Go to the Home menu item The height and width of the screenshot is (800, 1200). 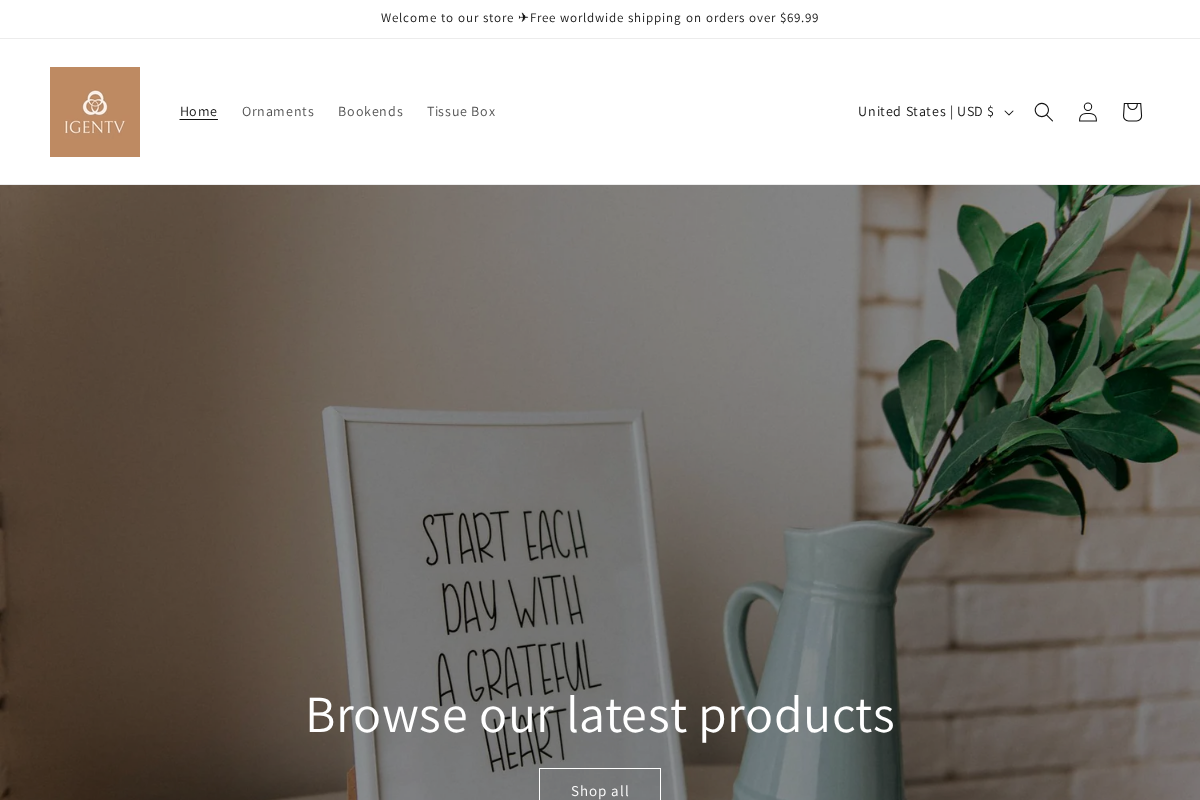tap(198, 111)
